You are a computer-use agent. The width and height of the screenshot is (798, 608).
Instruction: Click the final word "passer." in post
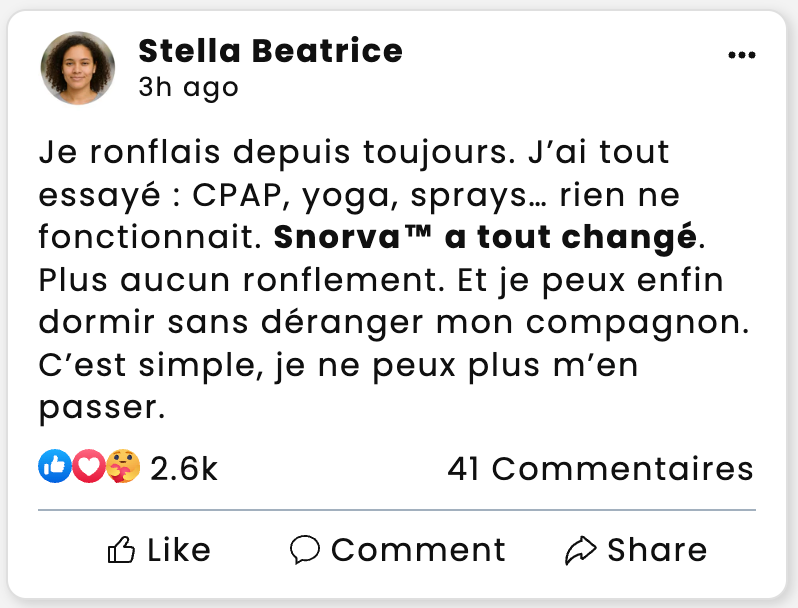click(100, 409)
